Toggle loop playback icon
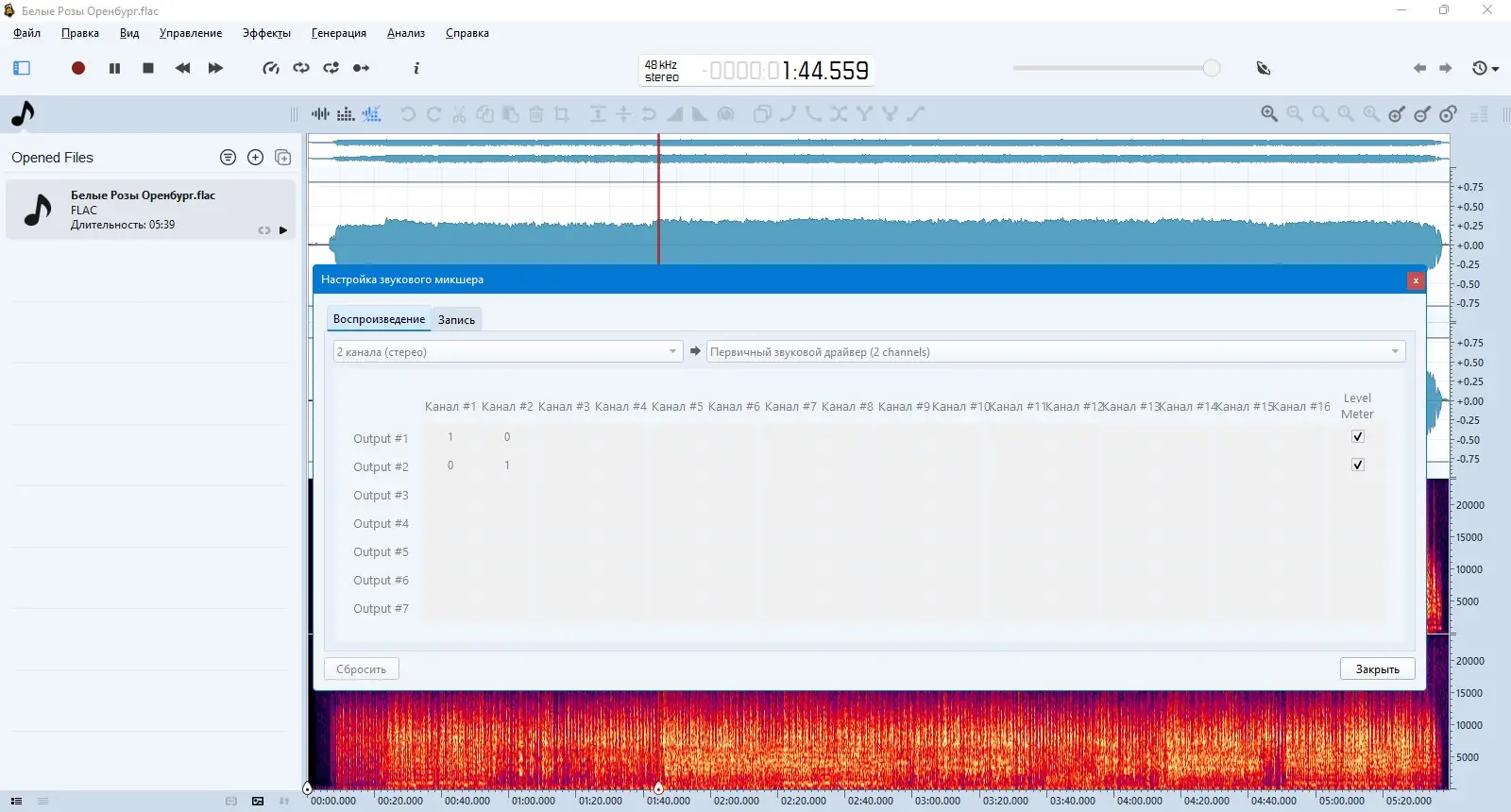 [301, 68]
